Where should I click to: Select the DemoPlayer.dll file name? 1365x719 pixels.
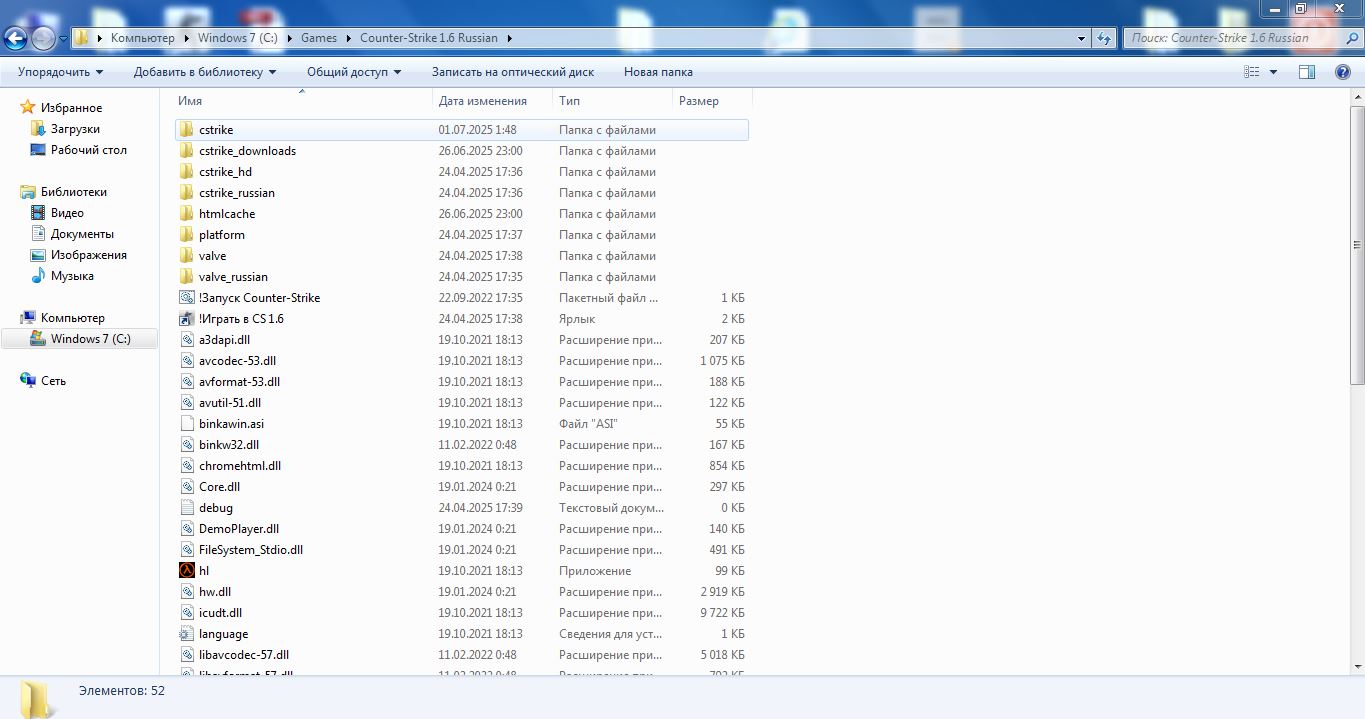pyautogui.click(x=239, y=529)
